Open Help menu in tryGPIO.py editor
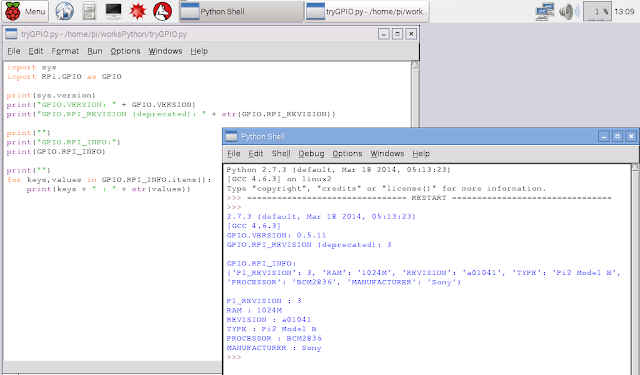 [199, 51]
